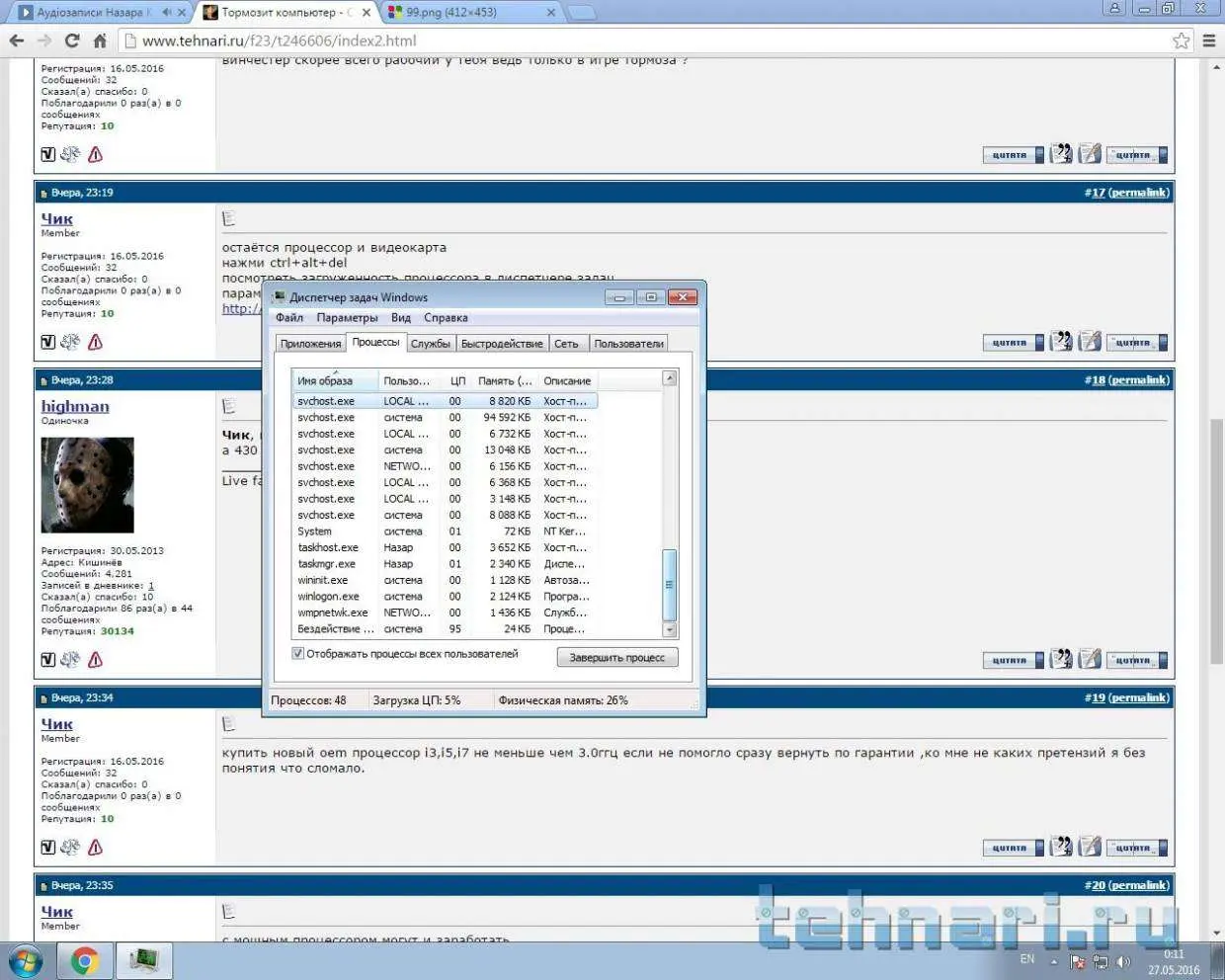Open highman's diary entries link '1'
The width and height of the screenshot is (1225, 980).
click(x=151, y=586)
